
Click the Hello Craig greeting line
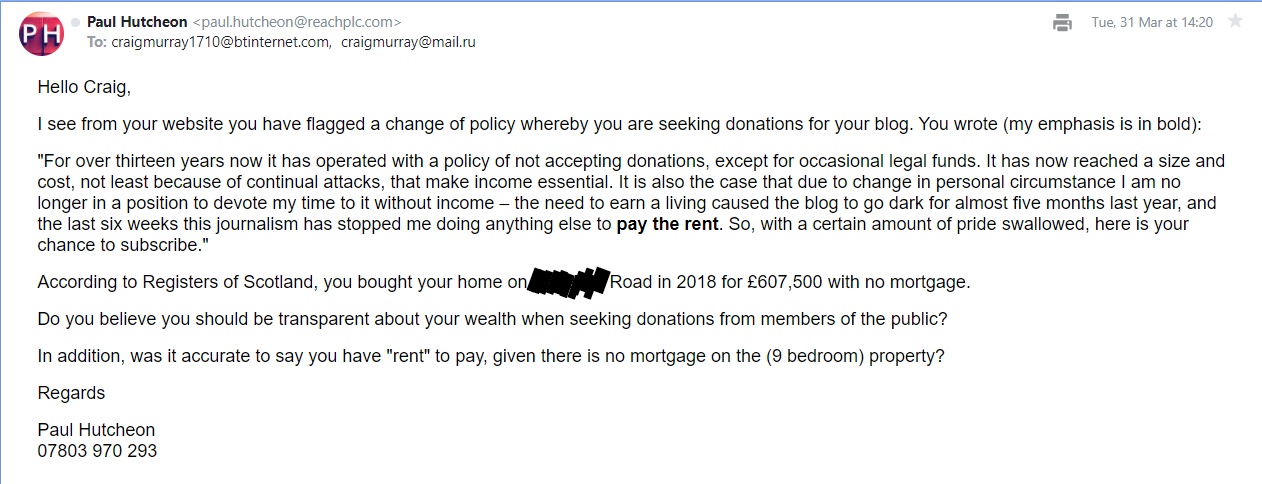point(84,87)
